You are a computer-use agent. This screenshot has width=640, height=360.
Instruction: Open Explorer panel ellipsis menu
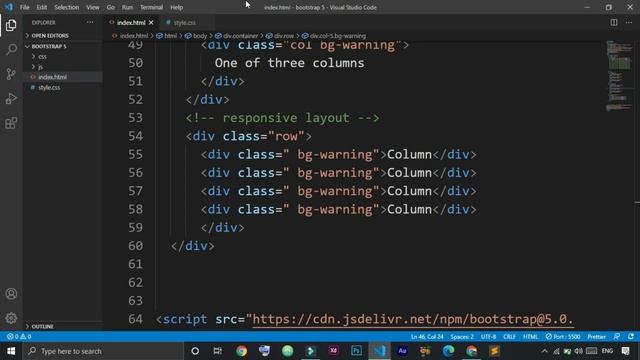pos(90,22)
